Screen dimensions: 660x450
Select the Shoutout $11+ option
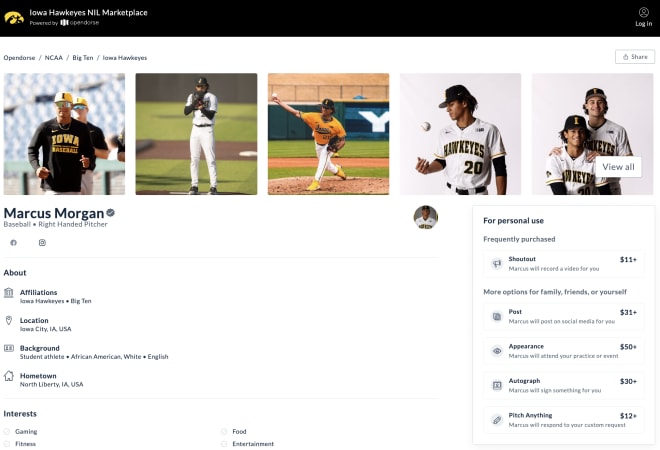coord(564,264)
